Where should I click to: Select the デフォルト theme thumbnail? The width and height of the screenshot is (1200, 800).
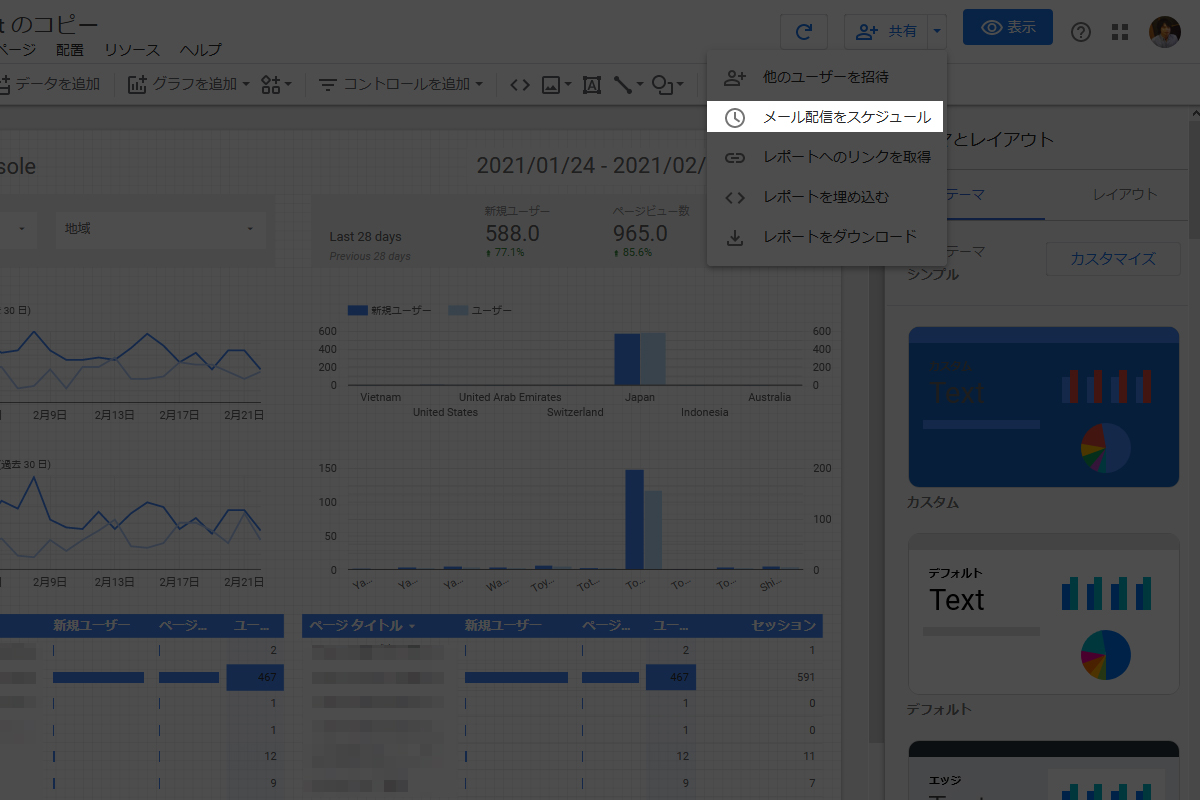pos(1043,613)
